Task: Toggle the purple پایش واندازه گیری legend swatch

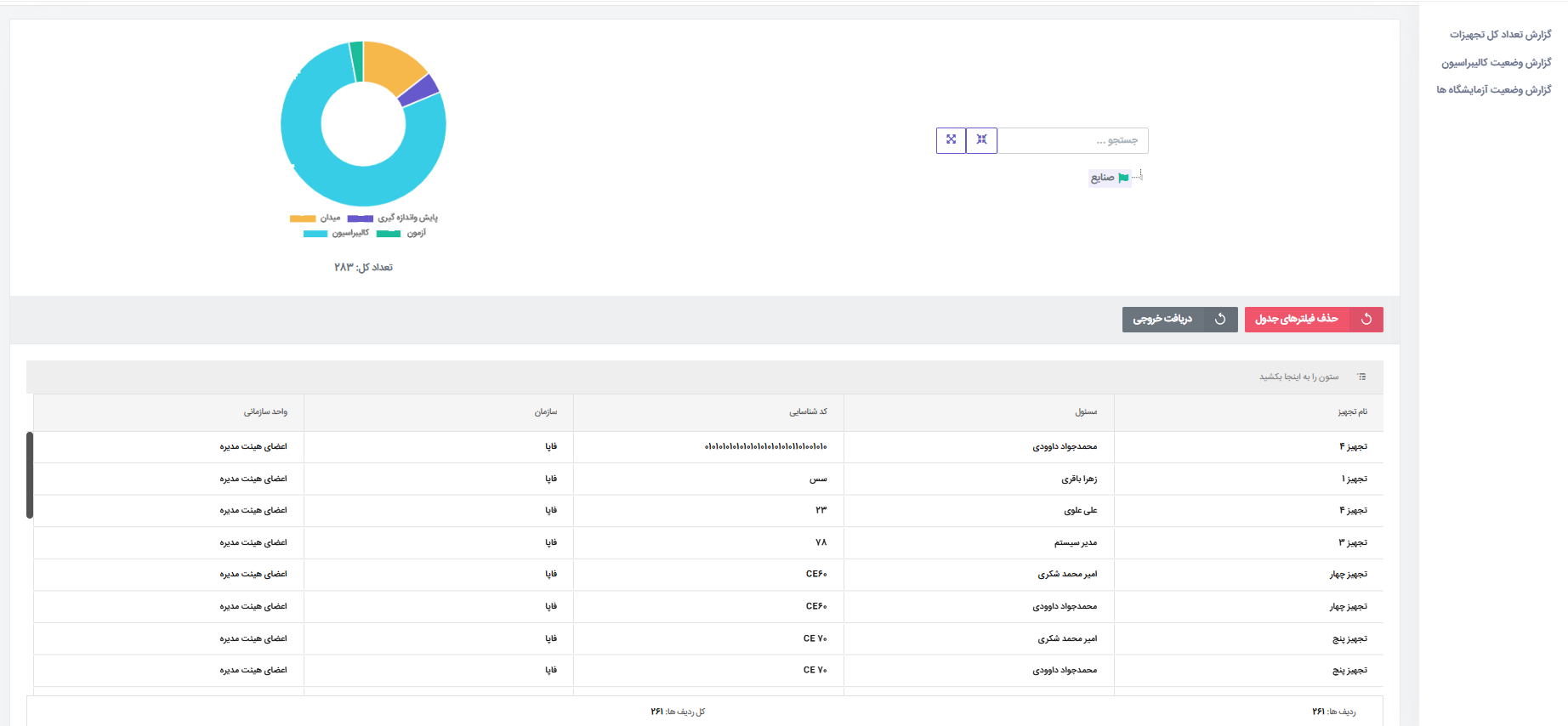Action: coord(361,218)
